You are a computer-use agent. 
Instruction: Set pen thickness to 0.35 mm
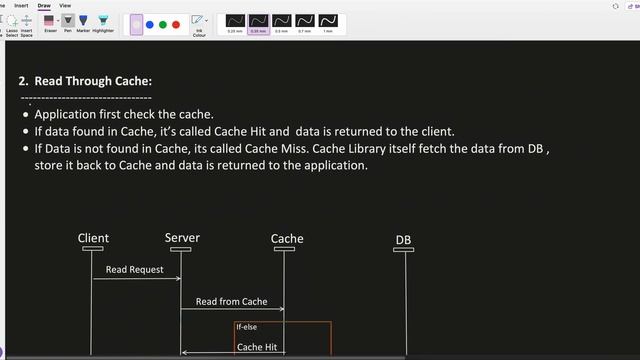(x=258, y=24)
